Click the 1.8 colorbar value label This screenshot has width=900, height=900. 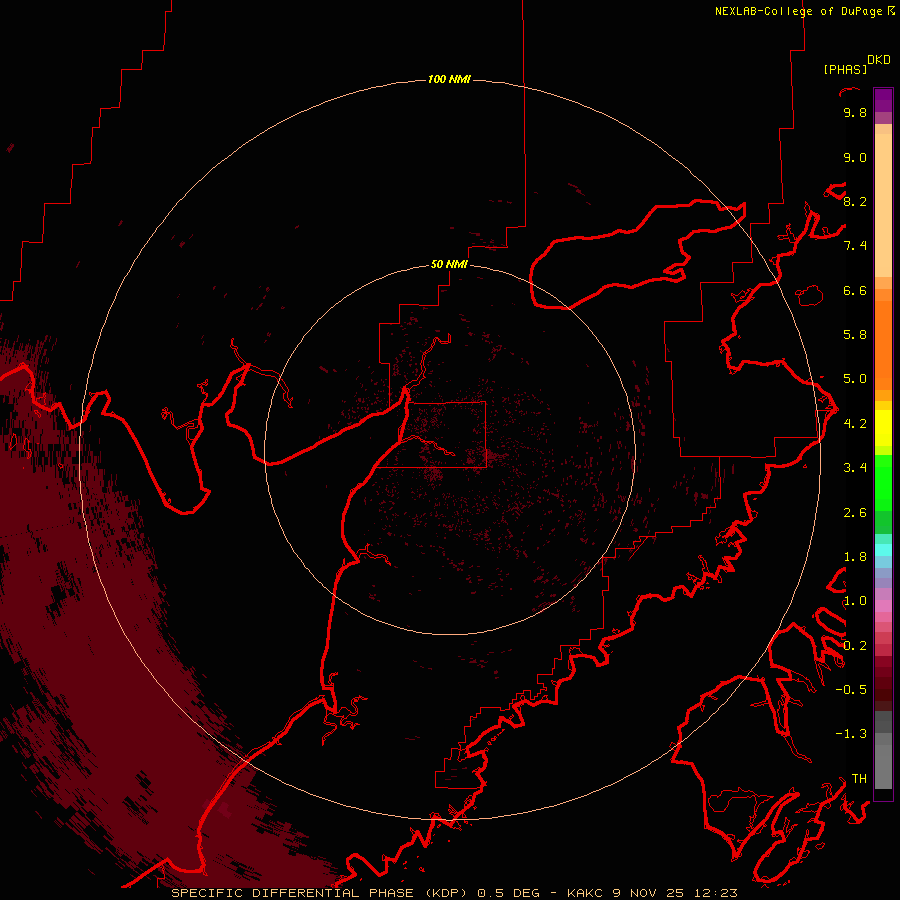[855, 557]
